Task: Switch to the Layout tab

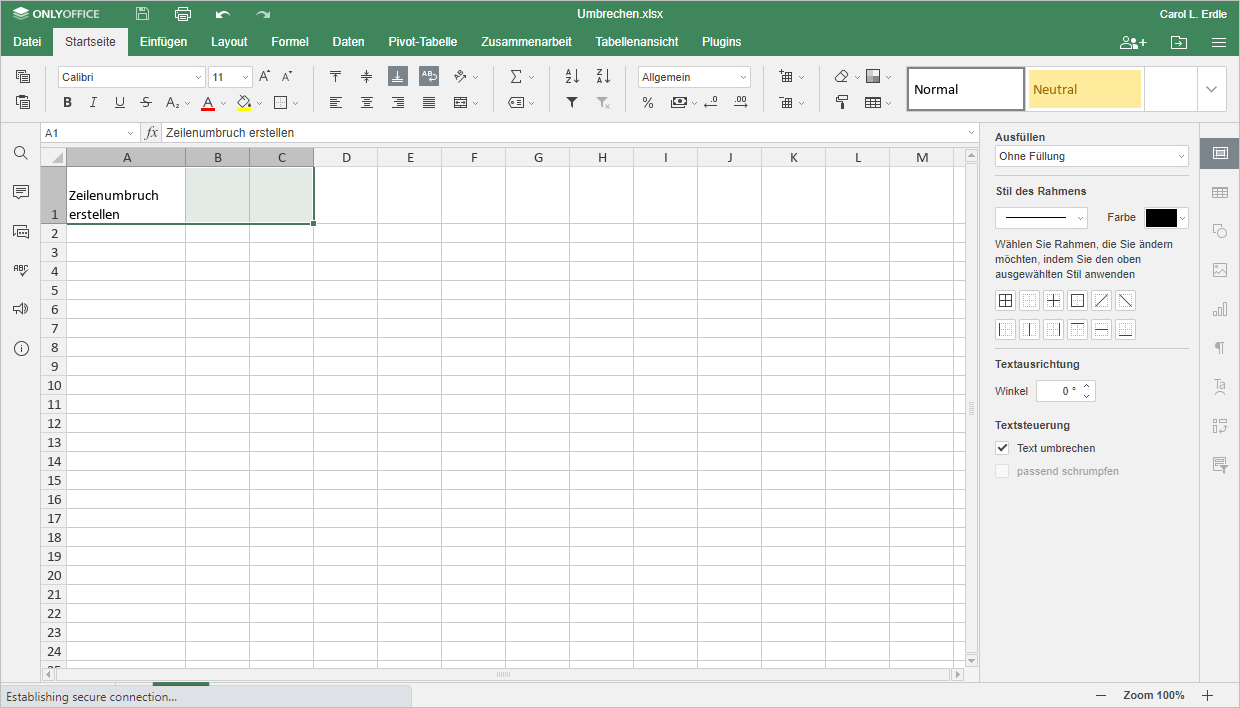Action: tap(229, 42)
